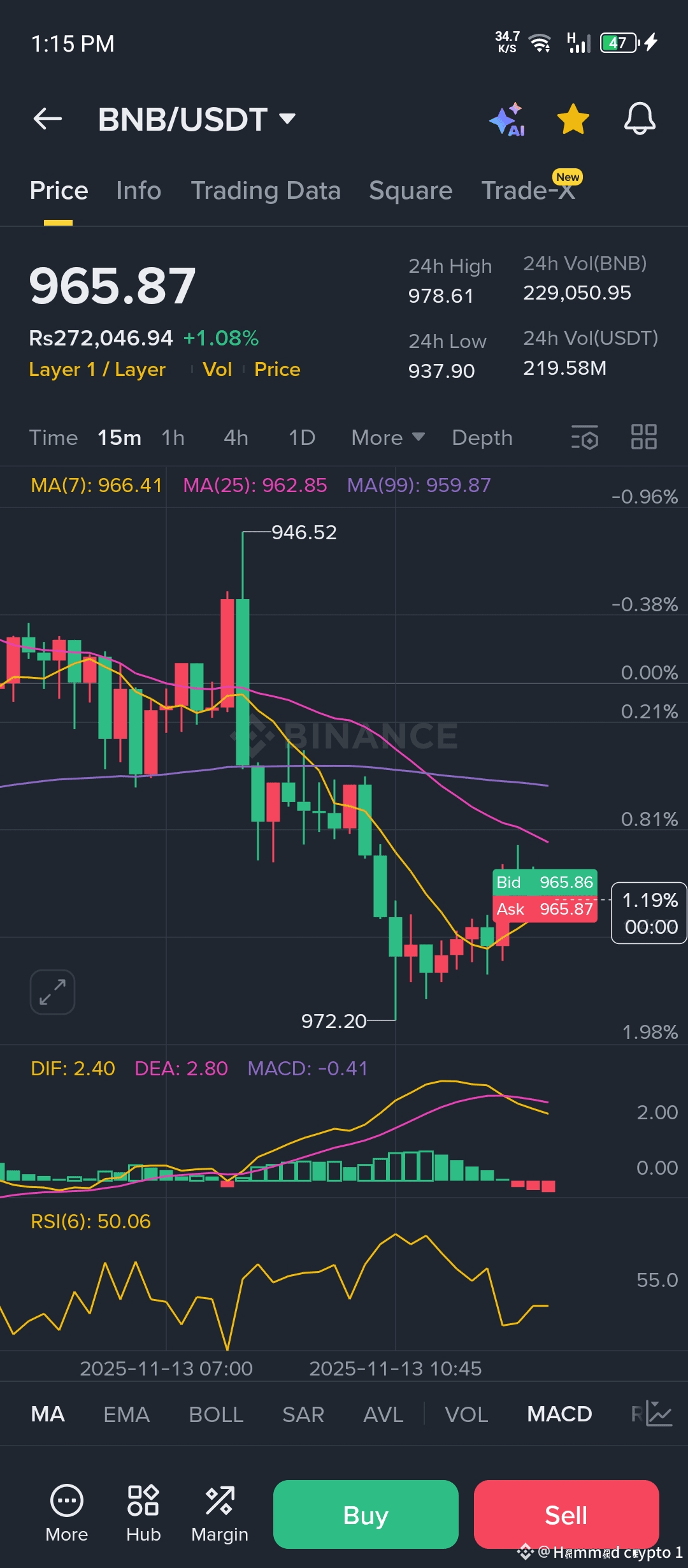The height and width of the screenshot is (1568, 688).
Task: Tap the MA(99): 959.87 readout
Action: click(x=419, y=486)
